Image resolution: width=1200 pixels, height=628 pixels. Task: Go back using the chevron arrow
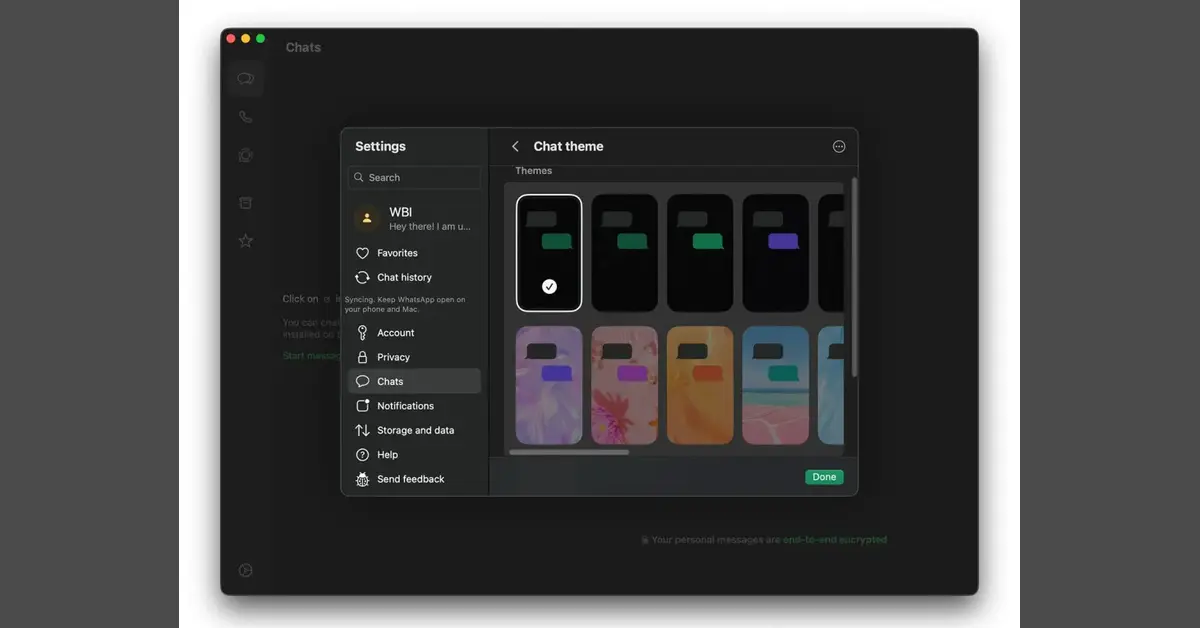pos(515,147)
